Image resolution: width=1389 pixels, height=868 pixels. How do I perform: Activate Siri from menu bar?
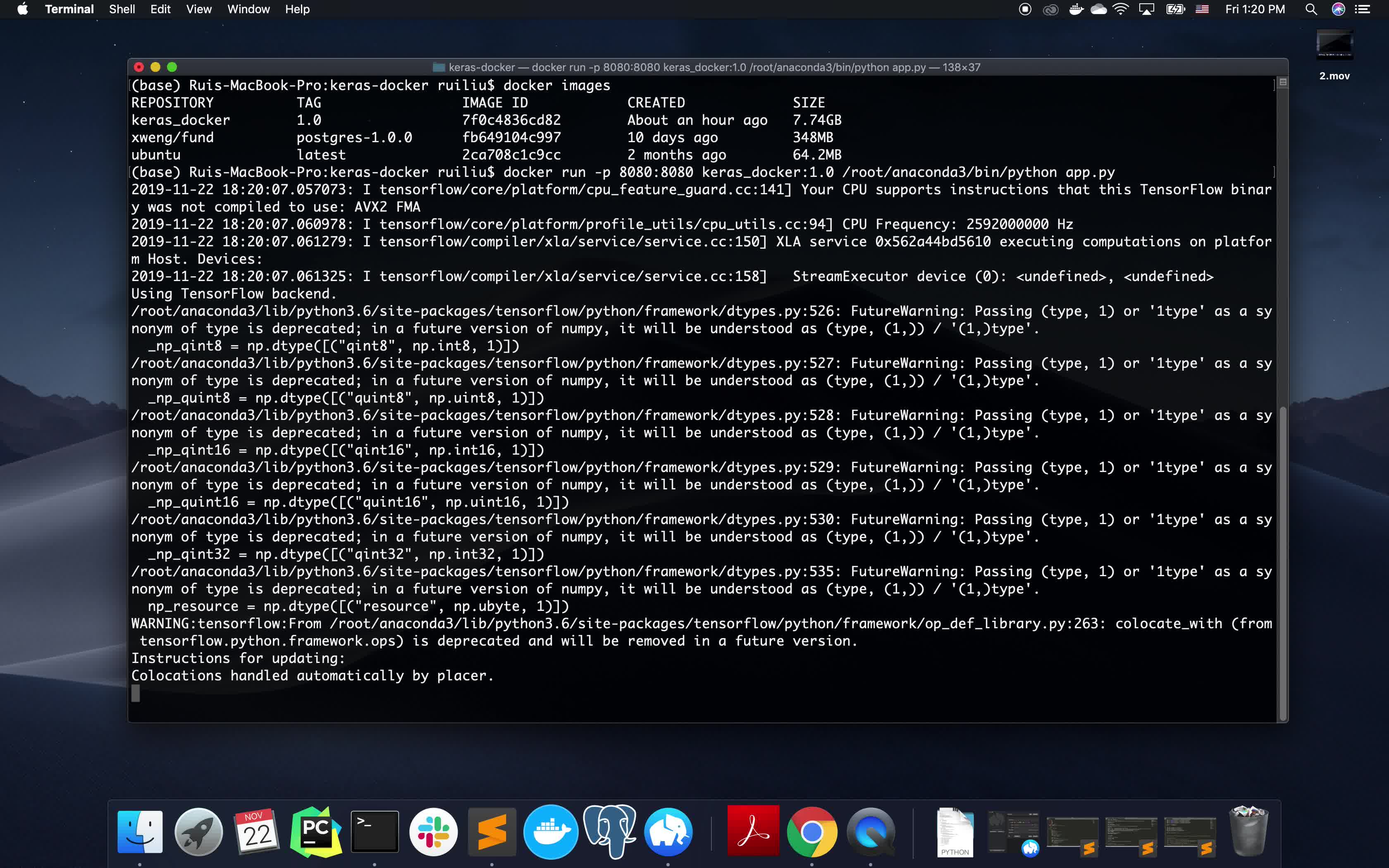point(1339,9)
